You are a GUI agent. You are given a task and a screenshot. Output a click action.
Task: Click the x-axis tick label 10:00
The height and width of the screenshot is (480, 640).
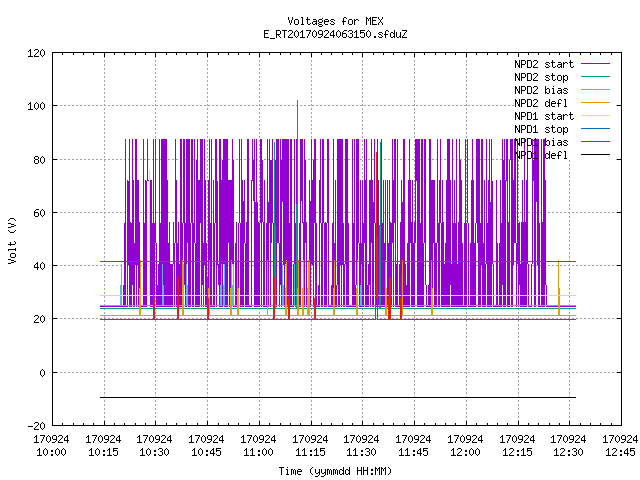click(51, 452)
